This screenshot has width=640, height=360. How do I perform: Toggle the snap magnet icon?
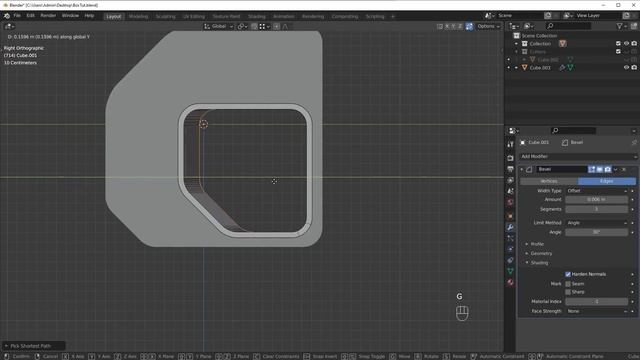tap(254, 27)
